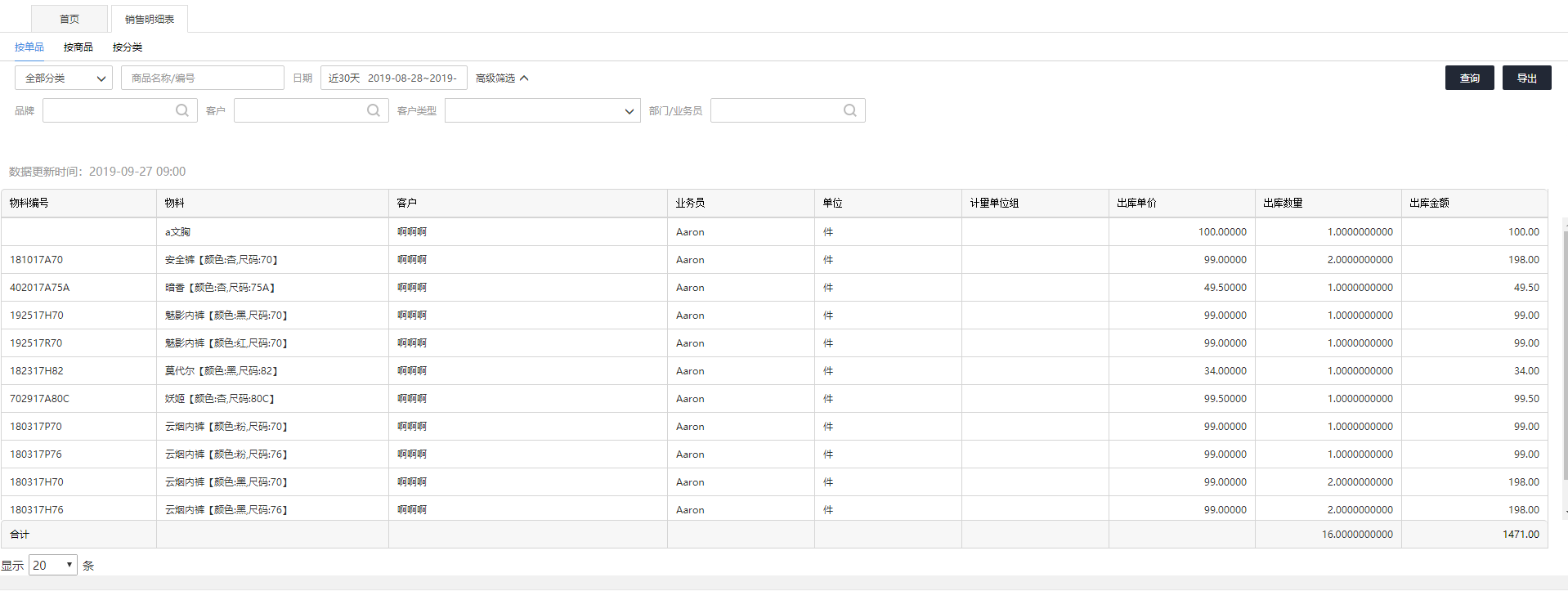Switch to the 首页 tab
The image size is (1568, 591).
pos(69,19)
